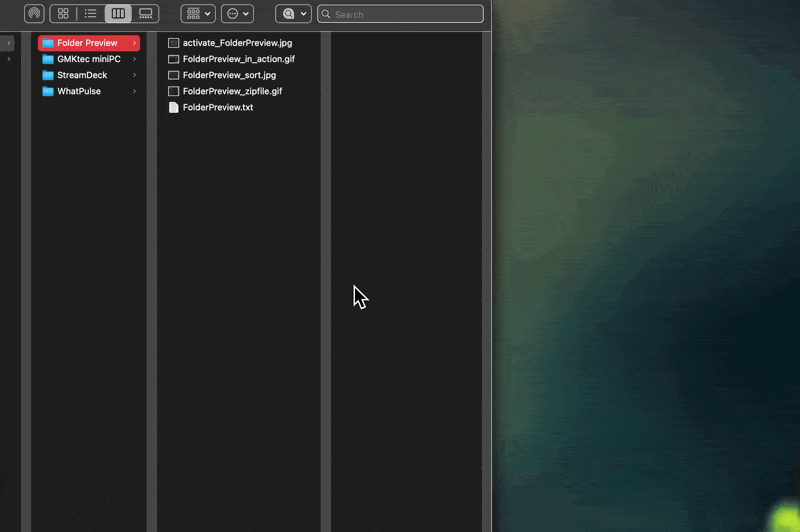Switch to list view
800x532 pixels.
(91, 14)
